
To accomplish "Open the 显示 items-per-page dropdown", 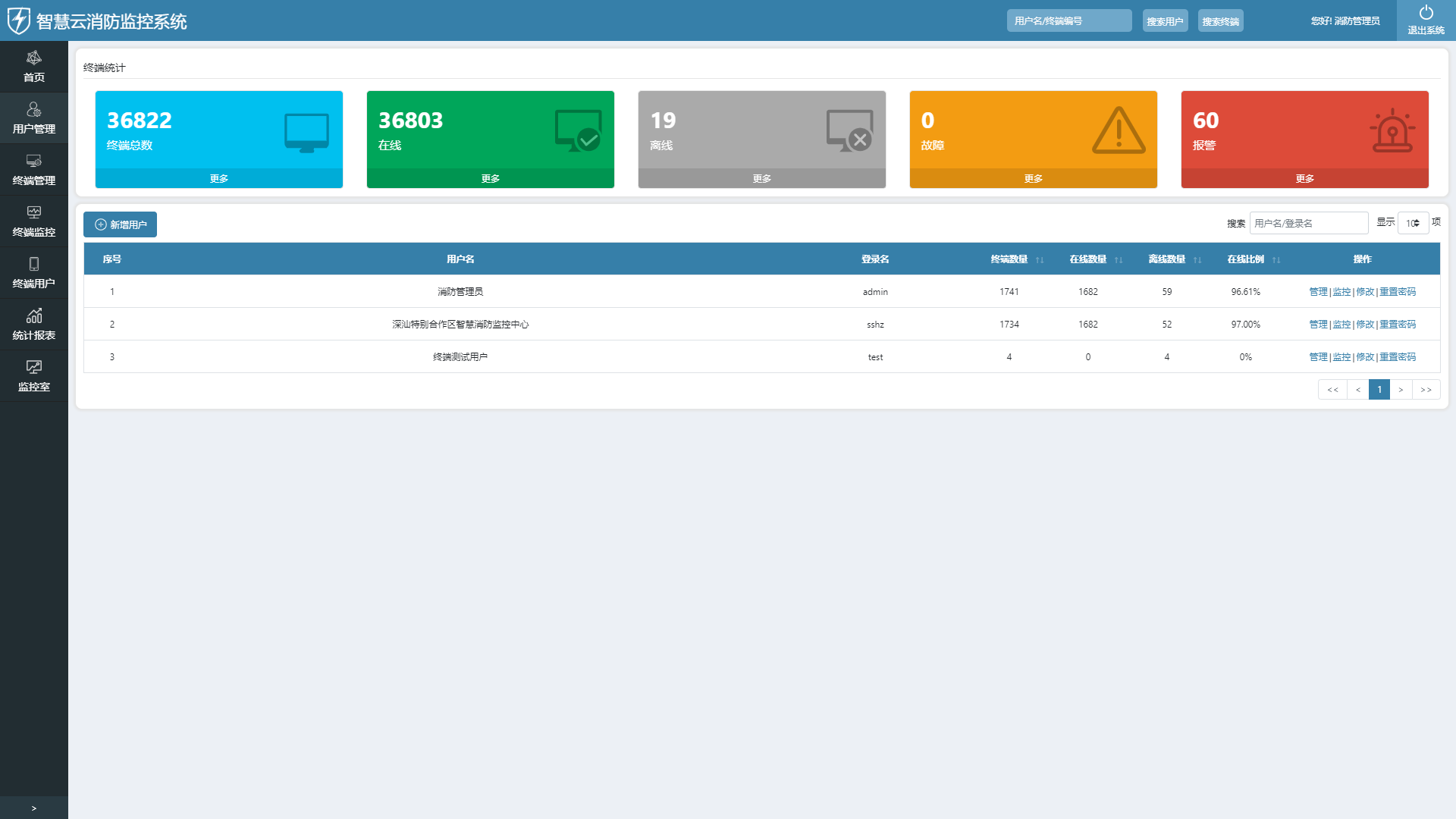I will point(1413,223).
